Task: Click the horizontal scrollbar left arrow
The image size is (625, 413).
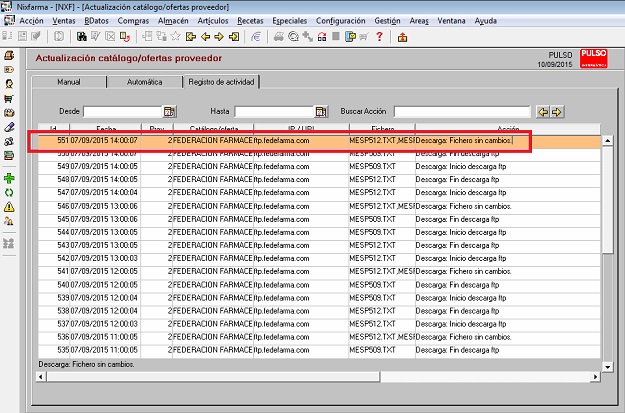Action: (41, 376)
